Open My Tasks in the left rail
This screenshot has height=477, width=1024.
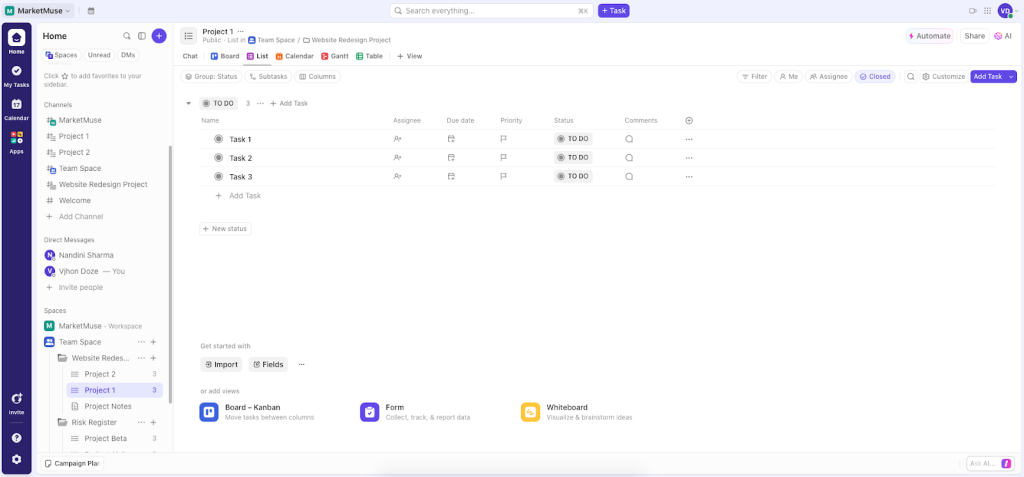[16, 76]
